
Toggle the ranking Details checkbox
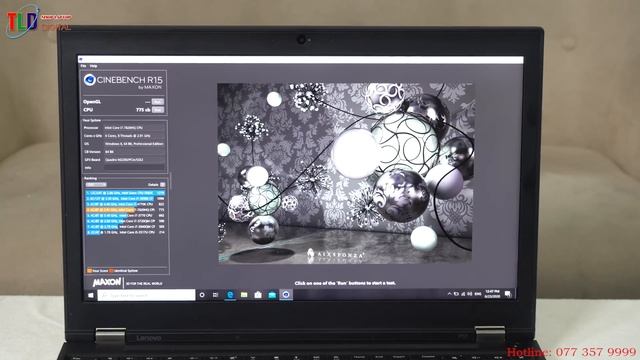pos(162,184)
